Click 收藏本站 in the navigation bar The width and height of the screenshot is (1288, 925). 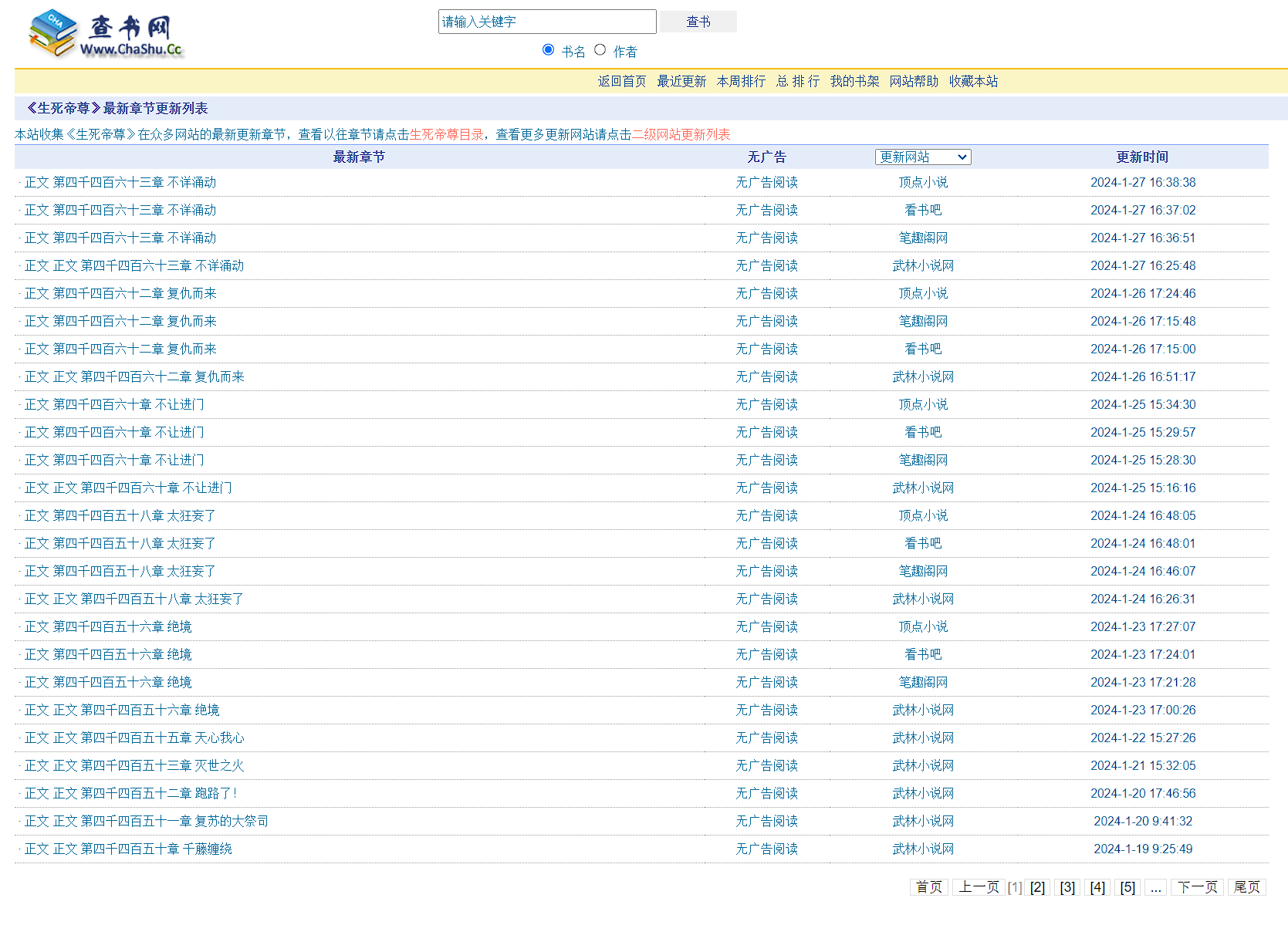(x=973, y=82)
